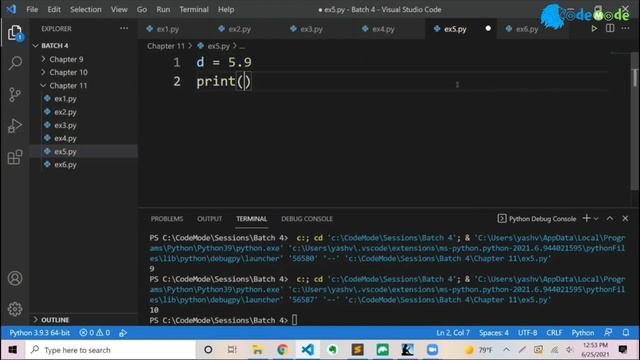This screenshot has width=640, height=360.
Task: Run Python file with play icon
Action: [594, 29]
